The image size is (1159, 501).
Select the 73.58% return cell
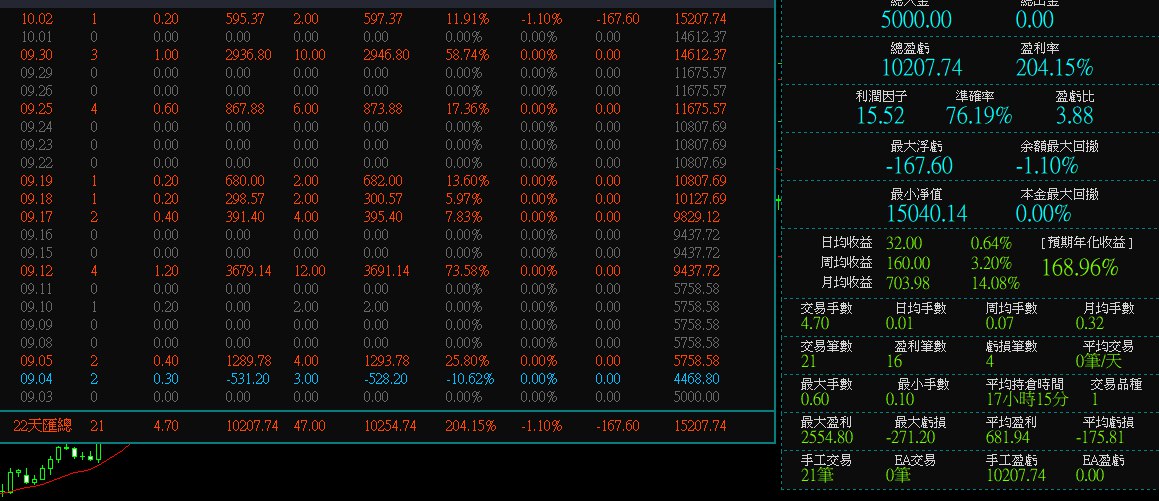tap(467, 270)
